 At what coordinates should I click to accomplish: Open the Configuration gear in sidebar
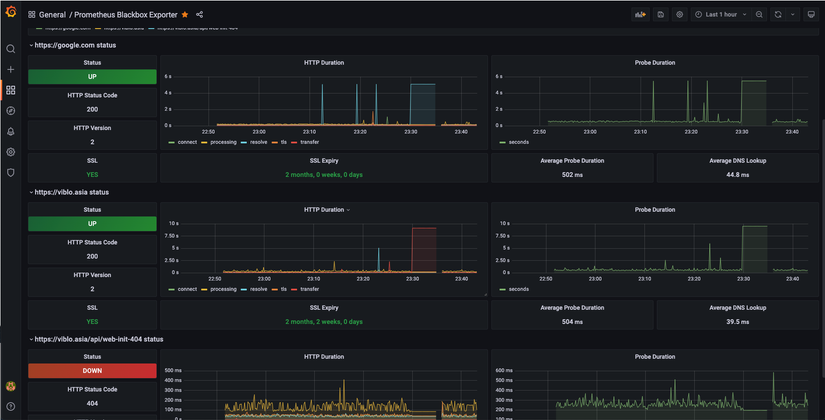point(11,152)
